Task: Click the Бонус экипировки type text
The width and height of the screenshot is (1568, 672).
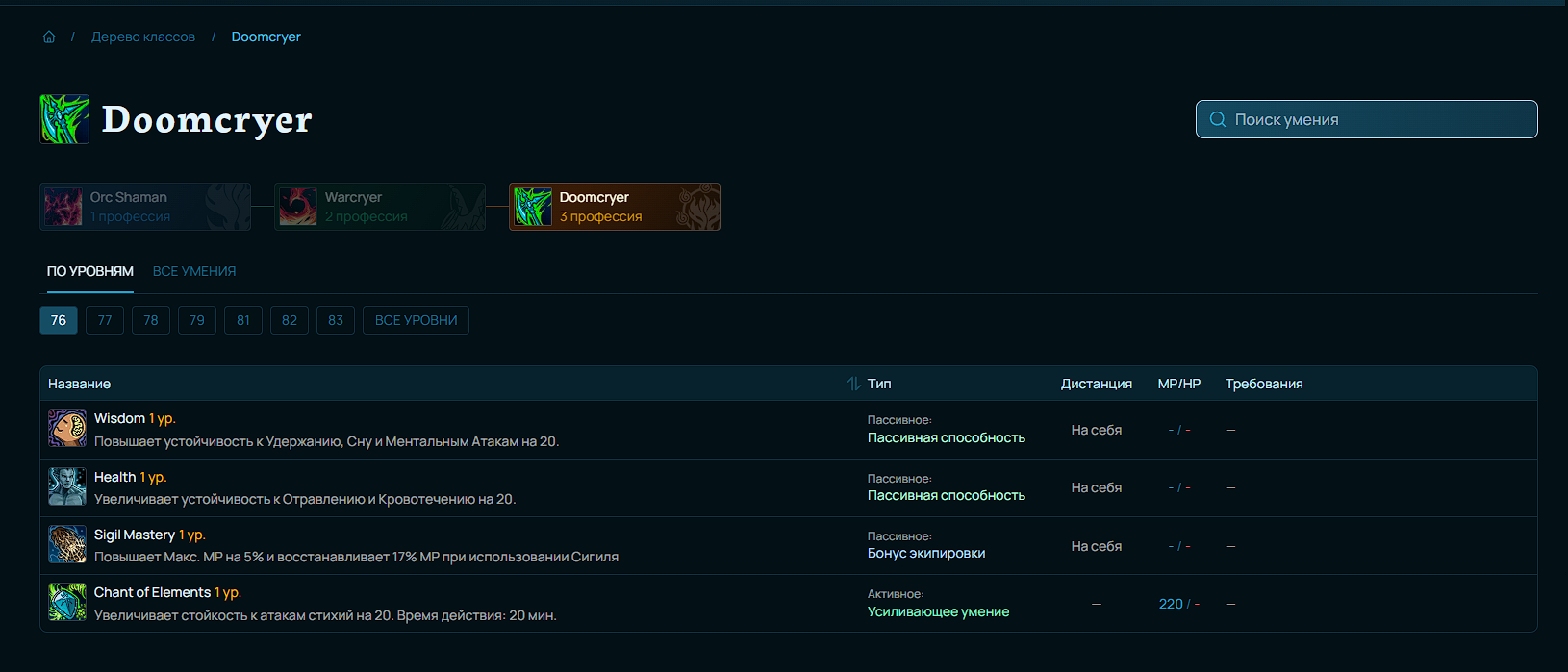Action: pyautogui.click(x=926, y=553)
